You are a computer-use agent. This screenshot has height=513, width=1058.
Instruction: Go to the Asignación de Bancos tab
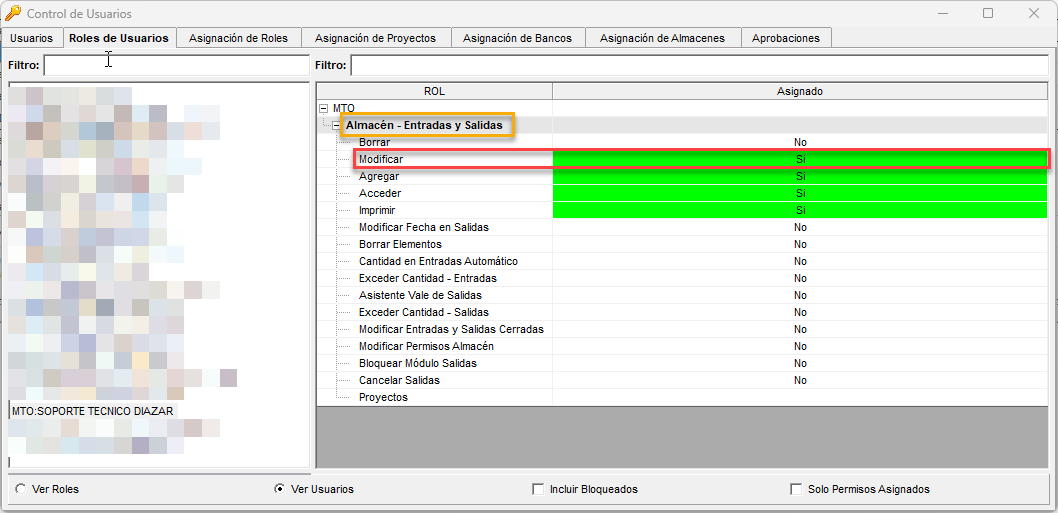point(517,38)
